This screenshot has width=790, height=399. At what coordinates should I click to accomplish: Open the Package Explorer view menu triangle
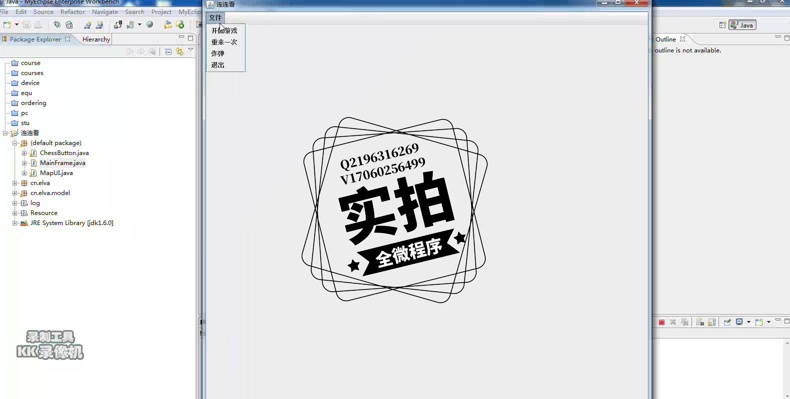click(x=190, y=50)
